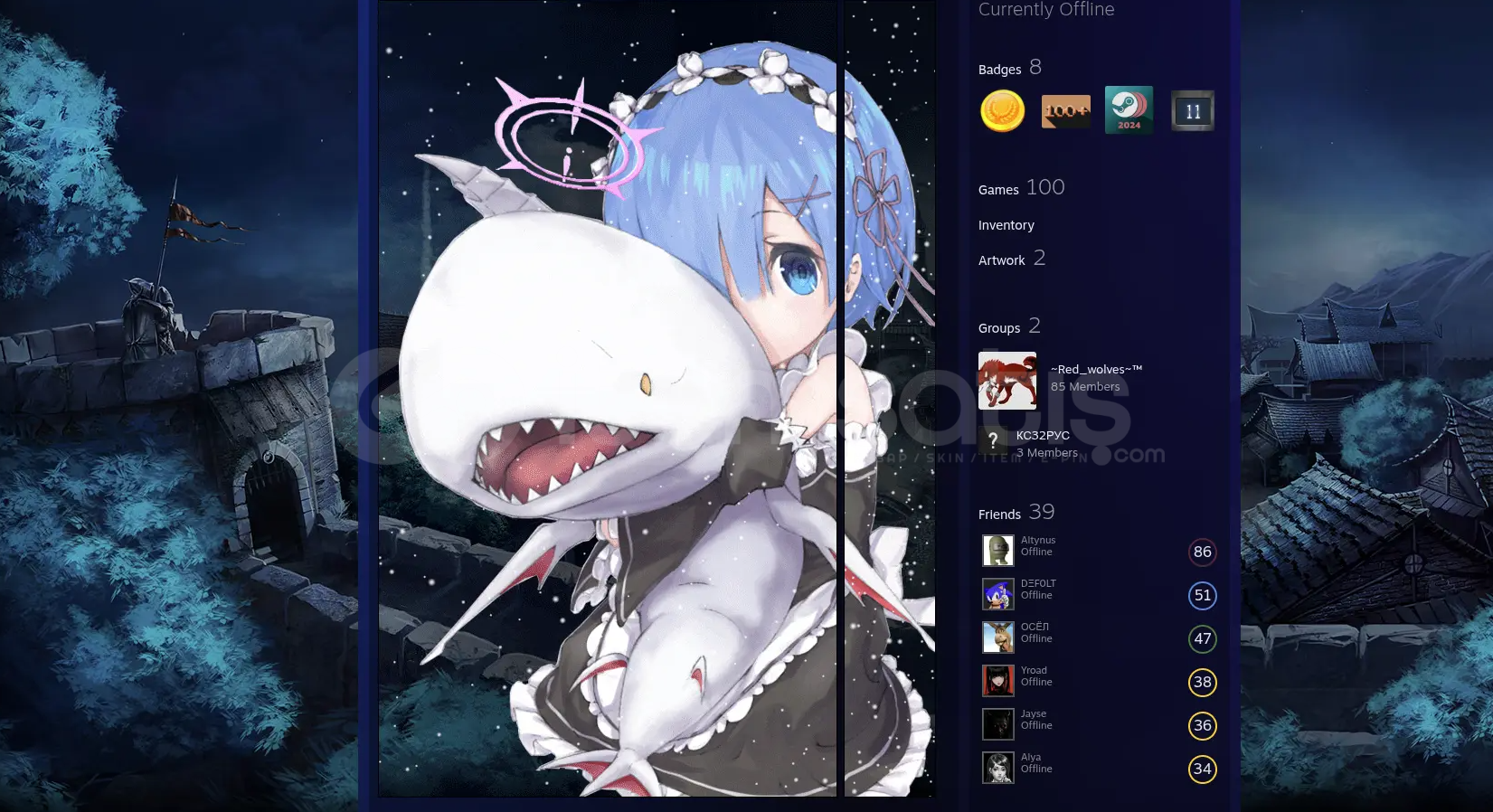The width and height of the screenshot is (1493, 812).
Task: Open the Steam 2024 badge
Action: (1129, 110)
